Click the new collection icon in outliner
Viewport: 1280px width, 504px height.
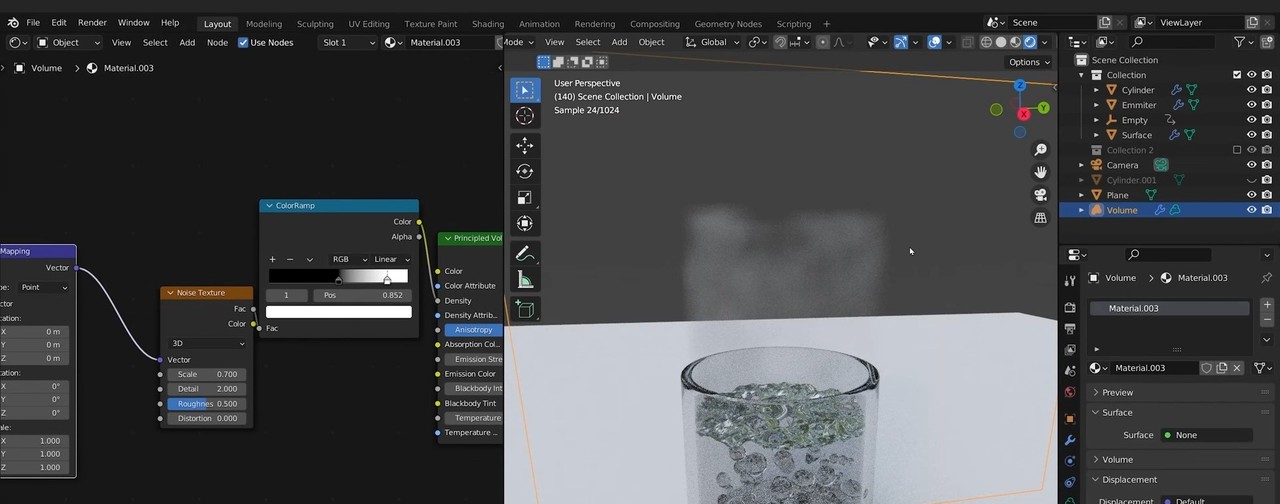pyautogui.click(x=1266, y=42)
